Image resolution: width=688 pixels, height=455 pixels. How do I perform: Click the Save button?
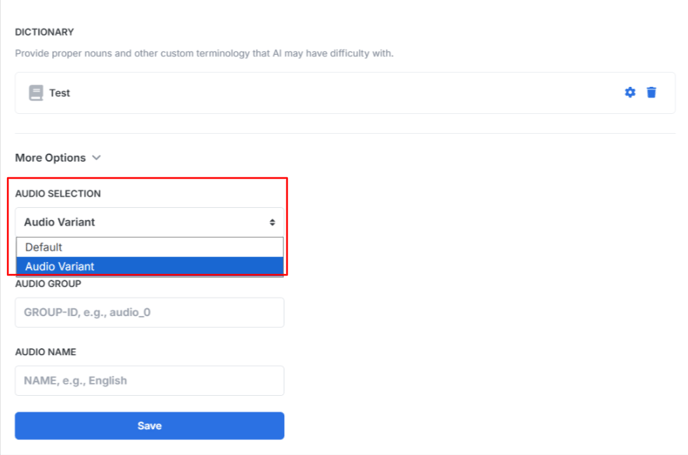point(150,426)
